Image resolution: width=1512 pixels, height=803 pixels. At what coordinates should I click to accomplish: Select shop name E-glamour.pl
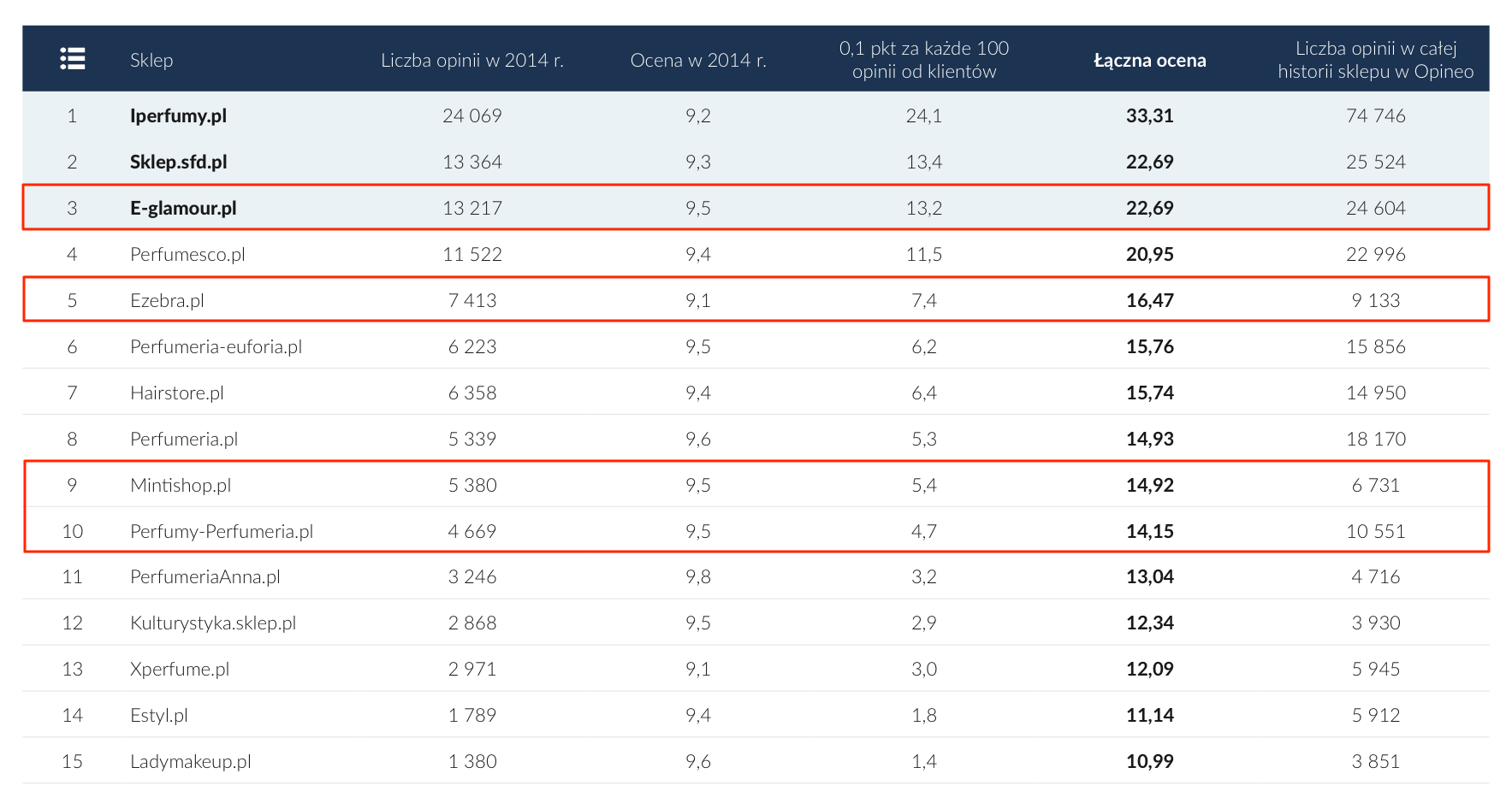click(x=183, y=208)
